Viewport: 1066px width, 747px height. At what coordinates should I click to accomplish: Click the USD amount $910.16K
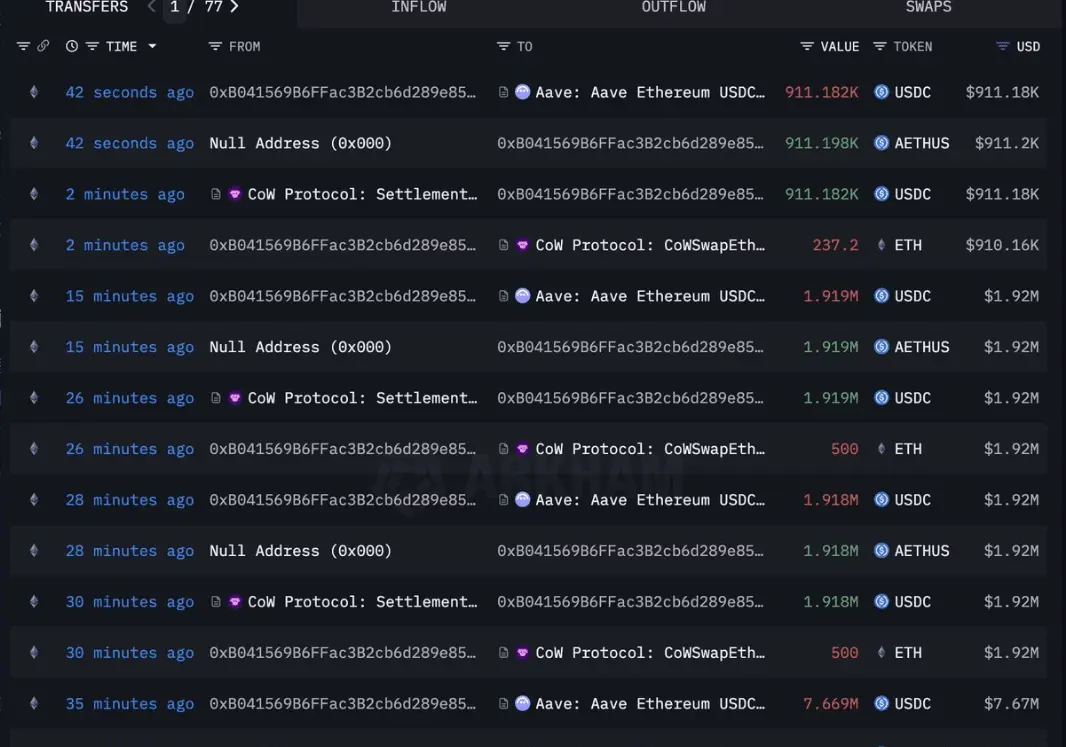(1002, 245)
